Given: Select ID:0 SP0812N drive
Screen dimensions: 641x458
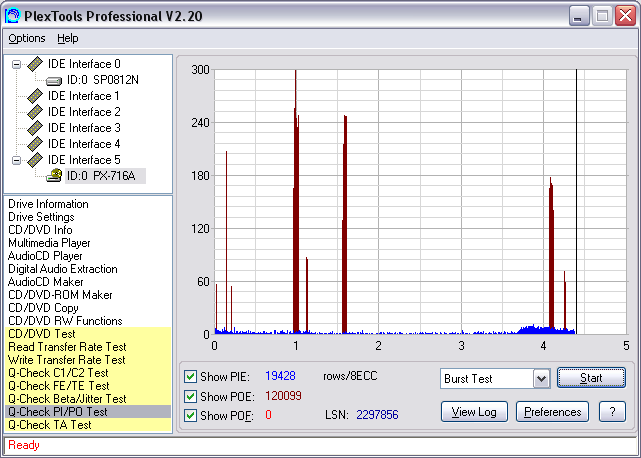Looking at the screenshot, I should (103, 80).
